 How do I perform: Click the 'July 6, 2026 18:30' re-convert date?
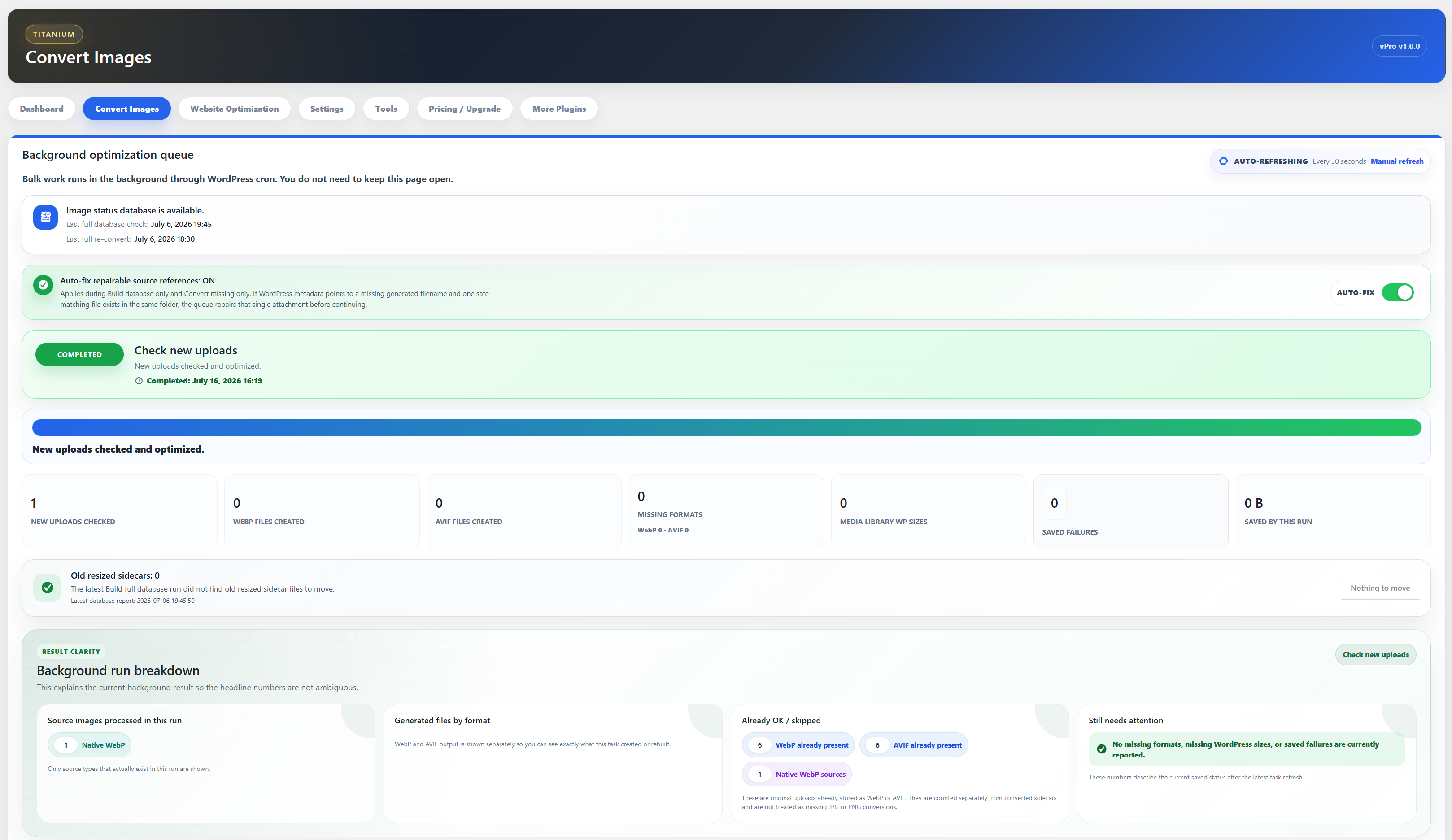coord(164,239)
